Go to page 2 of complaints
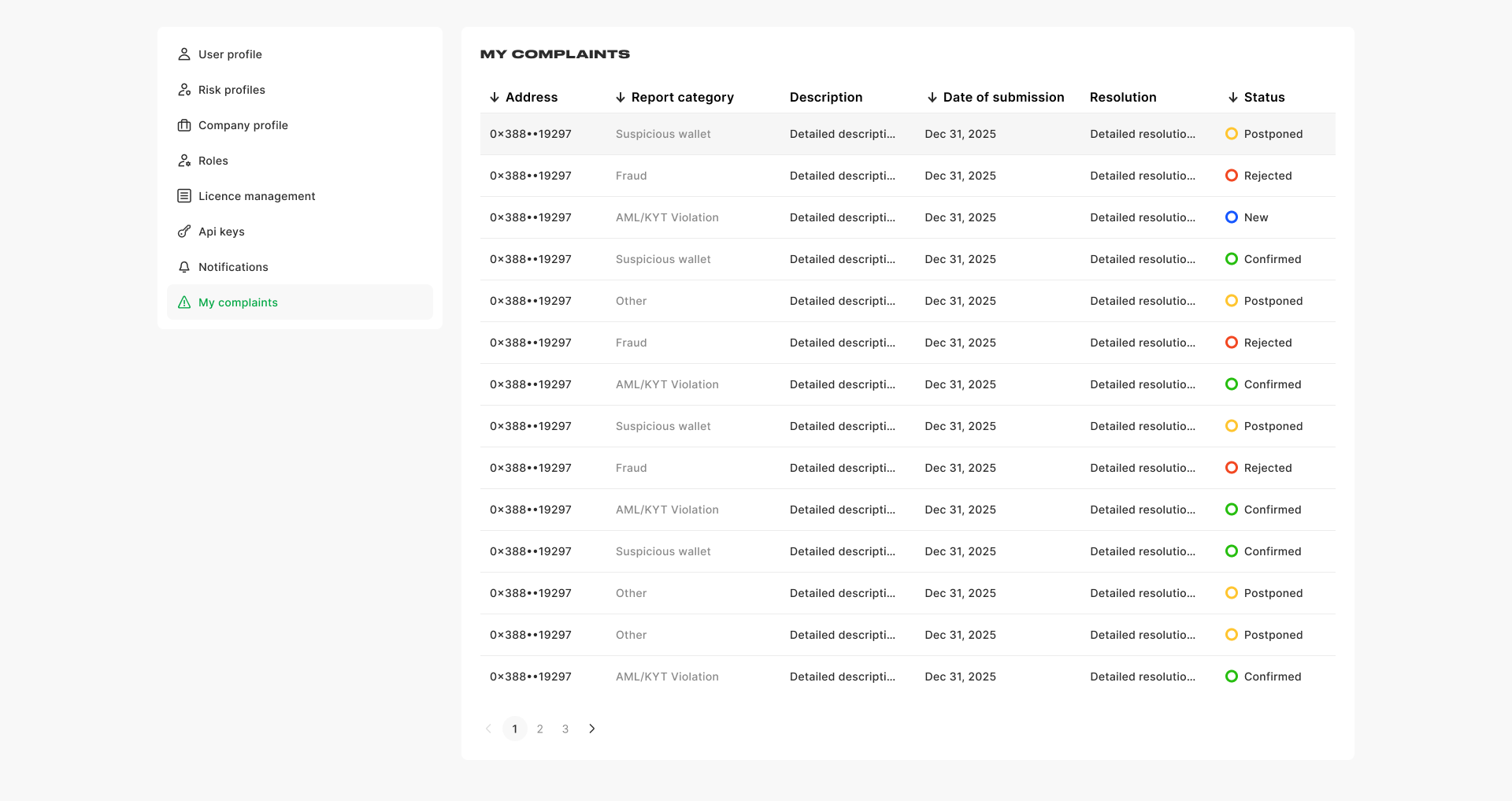Viewport: 1512px width, 801px height. click(540, 729)
